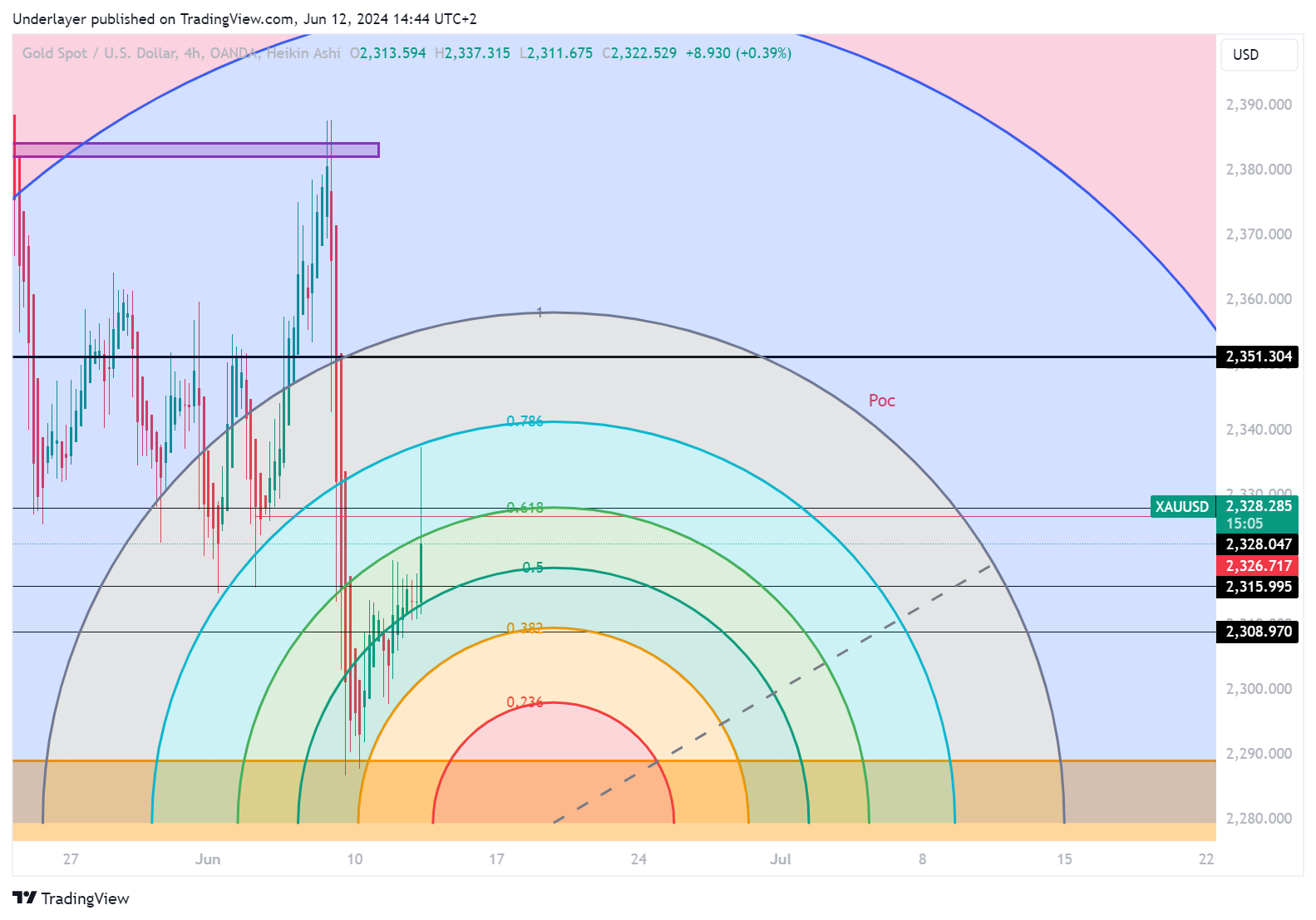This screenshot has width=1316, height=920.
Task: Click the 24 date axis label
Action: click(638, 859)
